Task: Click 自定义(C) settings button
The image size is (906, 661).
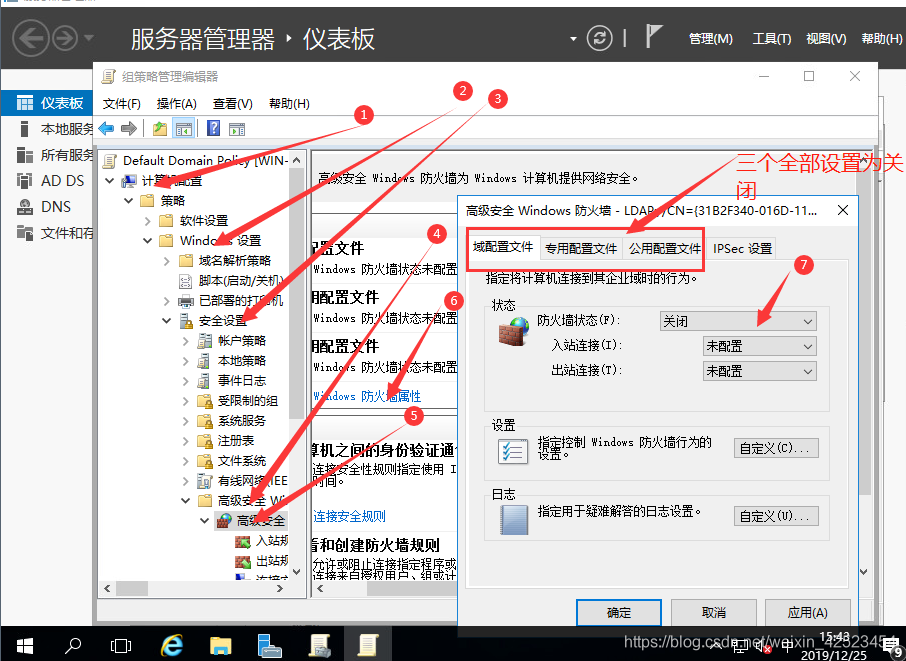Action: 776,448
